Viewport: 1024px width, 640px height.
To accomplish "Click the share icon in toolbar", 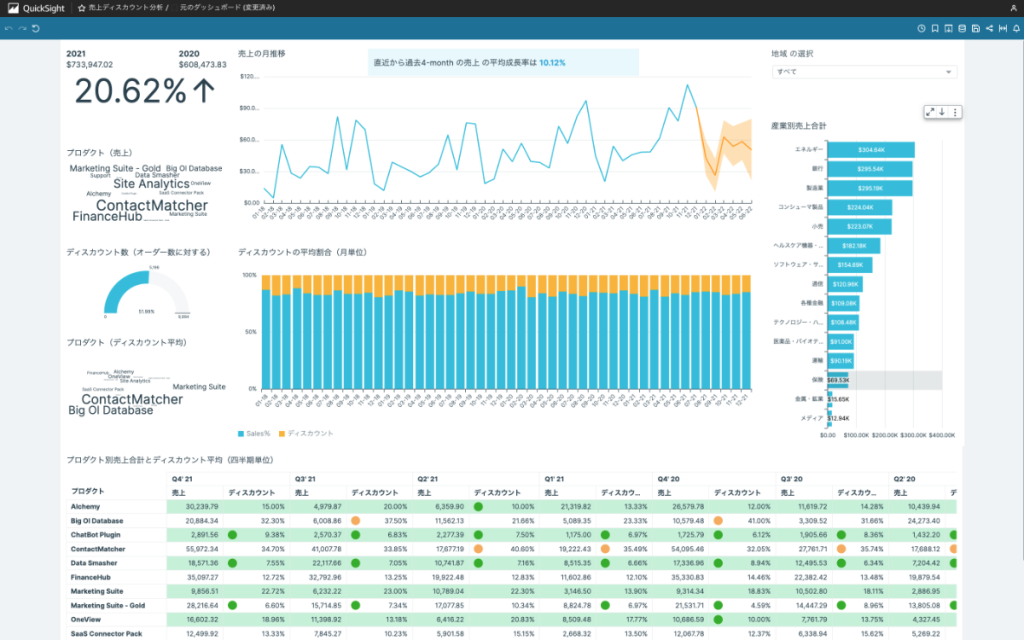I will click(x=989, y=29).
